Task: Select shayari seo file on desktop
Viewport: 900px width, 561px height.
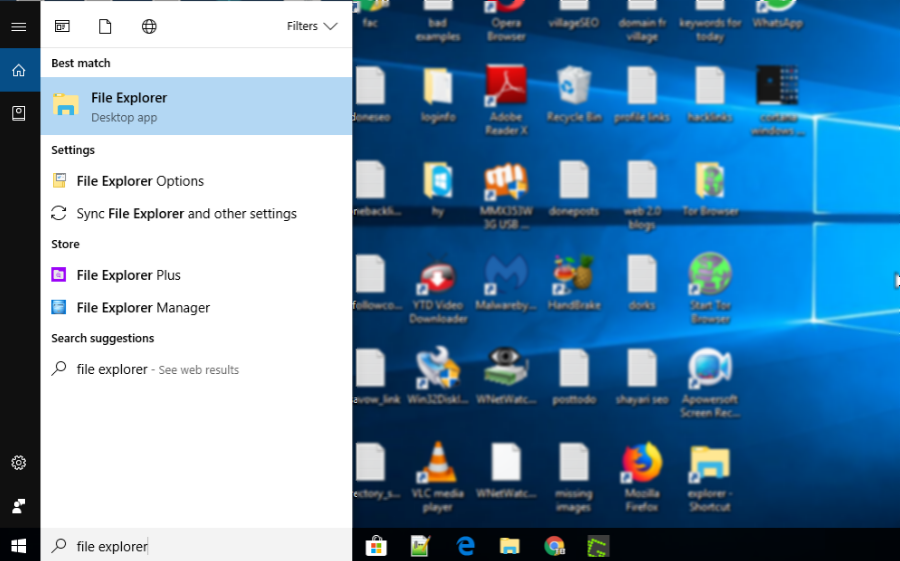Action: pos(642,376)
